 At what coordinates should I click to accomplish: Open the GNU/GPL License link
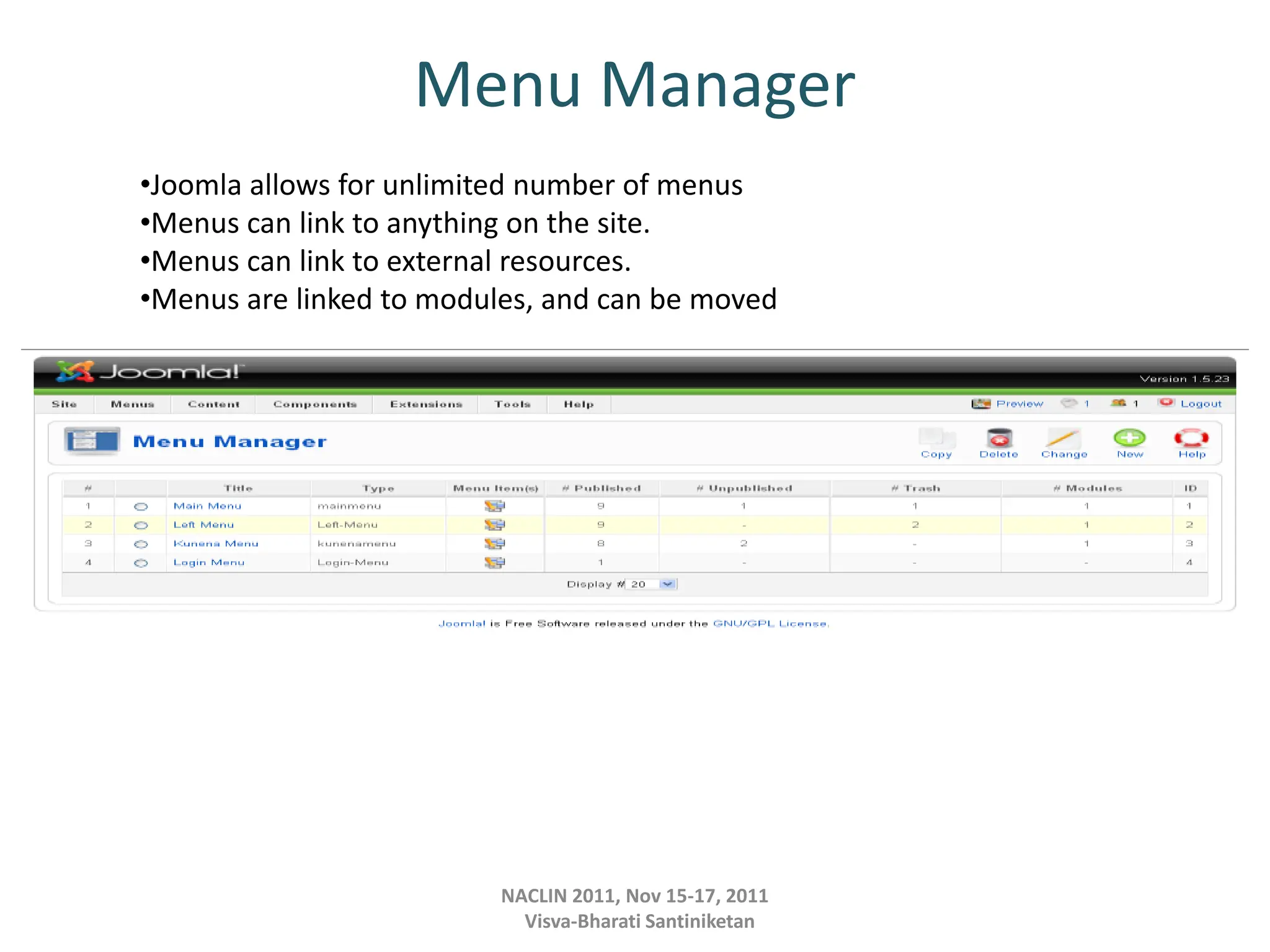click(770, 624)
